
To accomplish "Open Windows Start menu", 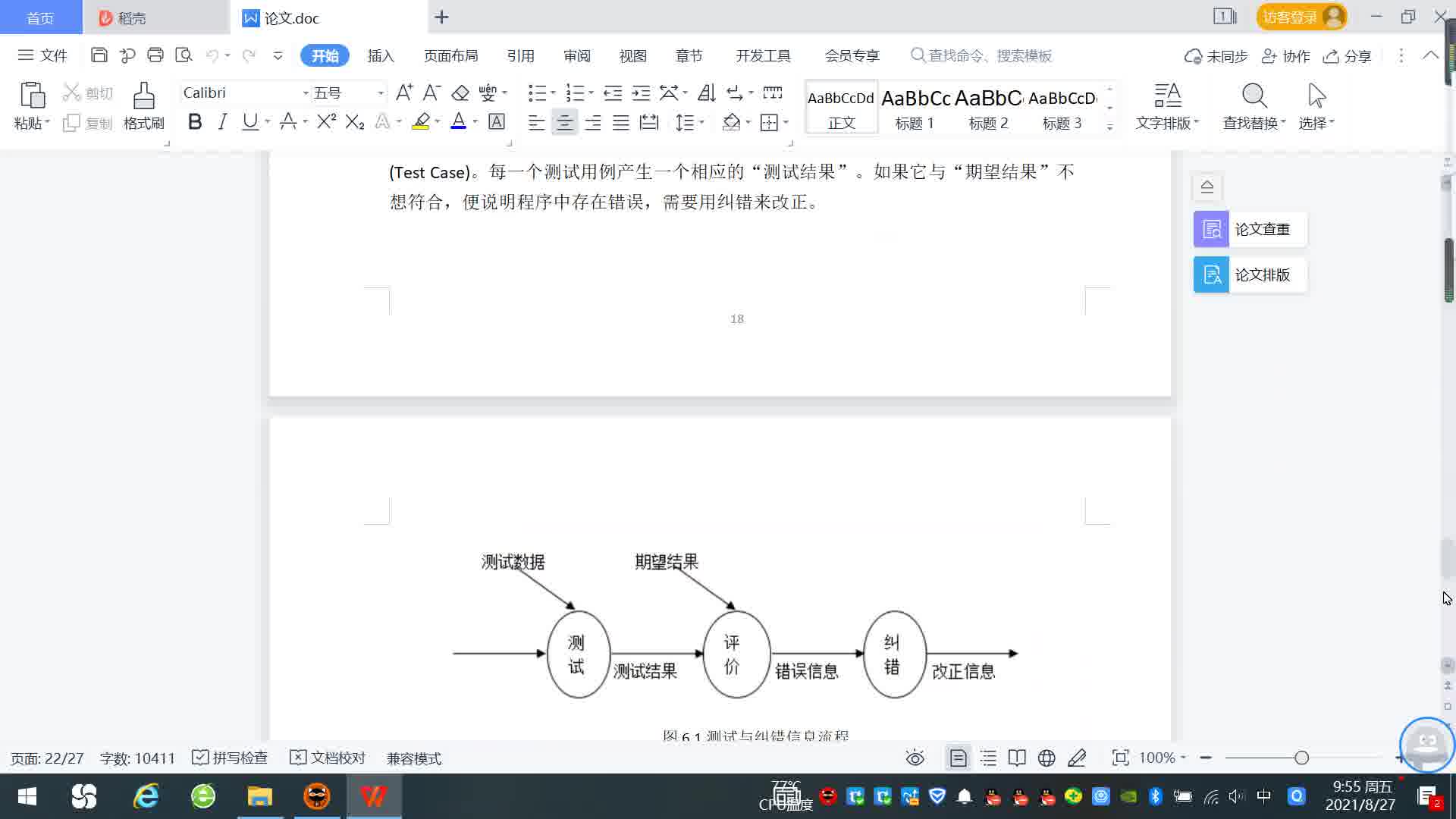I will click(27, 796).
